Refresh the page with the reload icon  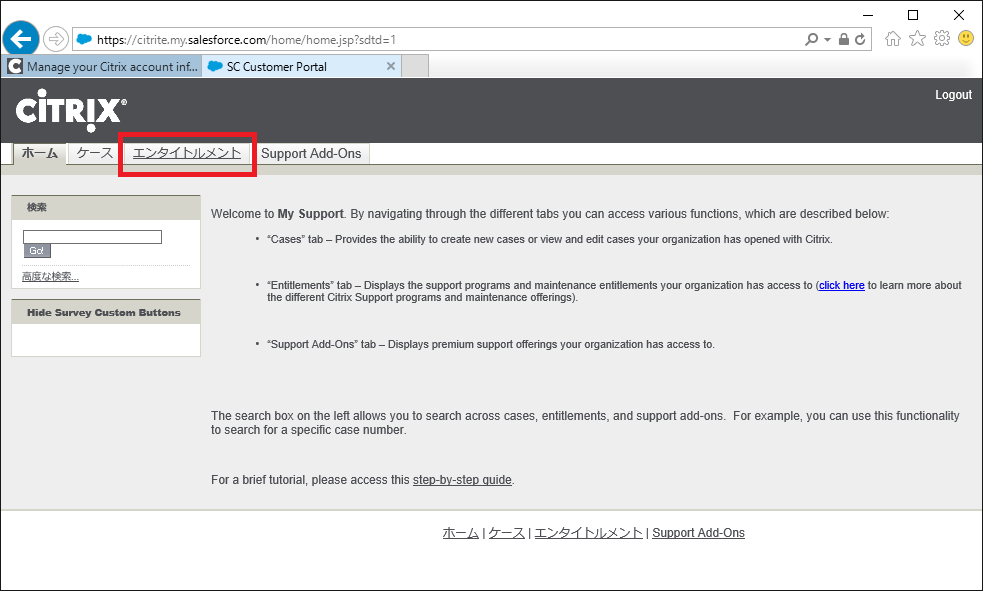click(x=861, y=39)
